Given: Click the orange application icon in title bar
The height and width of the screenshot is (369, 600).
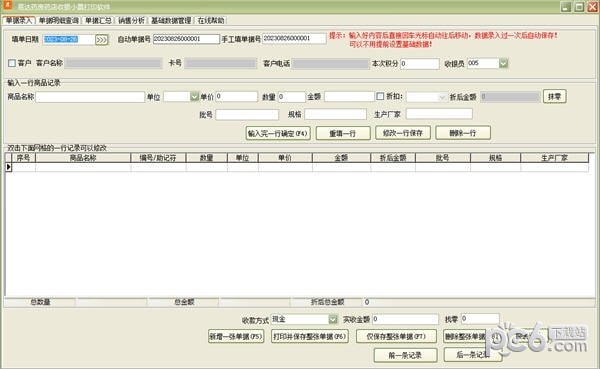Looking at the screenshot, I should click(x=7, y=6).
